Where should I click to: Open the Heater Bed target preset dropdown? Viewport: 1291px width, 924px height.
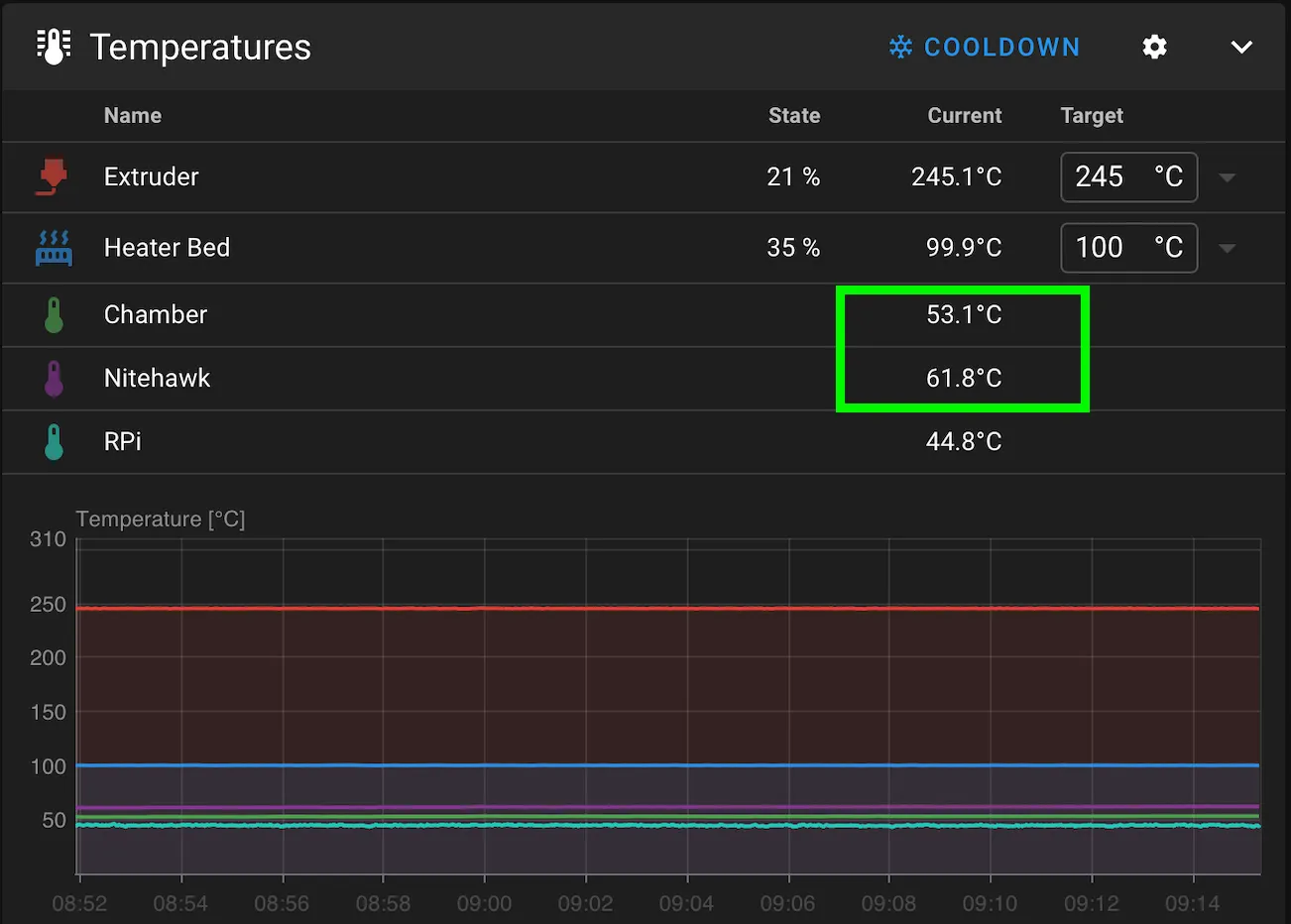(1228, 249)
